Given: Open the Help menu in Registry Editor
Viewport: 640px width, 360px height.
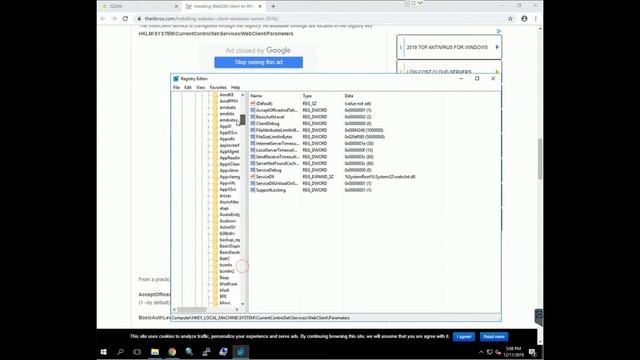Looking at the screenshot, I should pos(236,87).
